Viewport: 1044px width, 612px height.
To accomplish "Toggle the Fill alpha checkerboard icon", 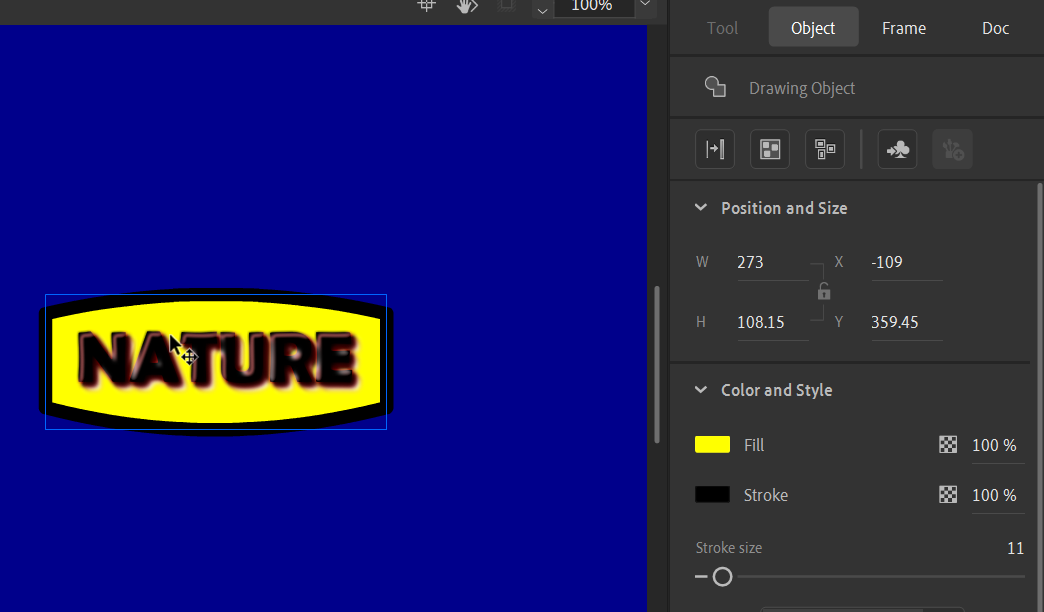I will pyautogui.click(x=947, y=444).
